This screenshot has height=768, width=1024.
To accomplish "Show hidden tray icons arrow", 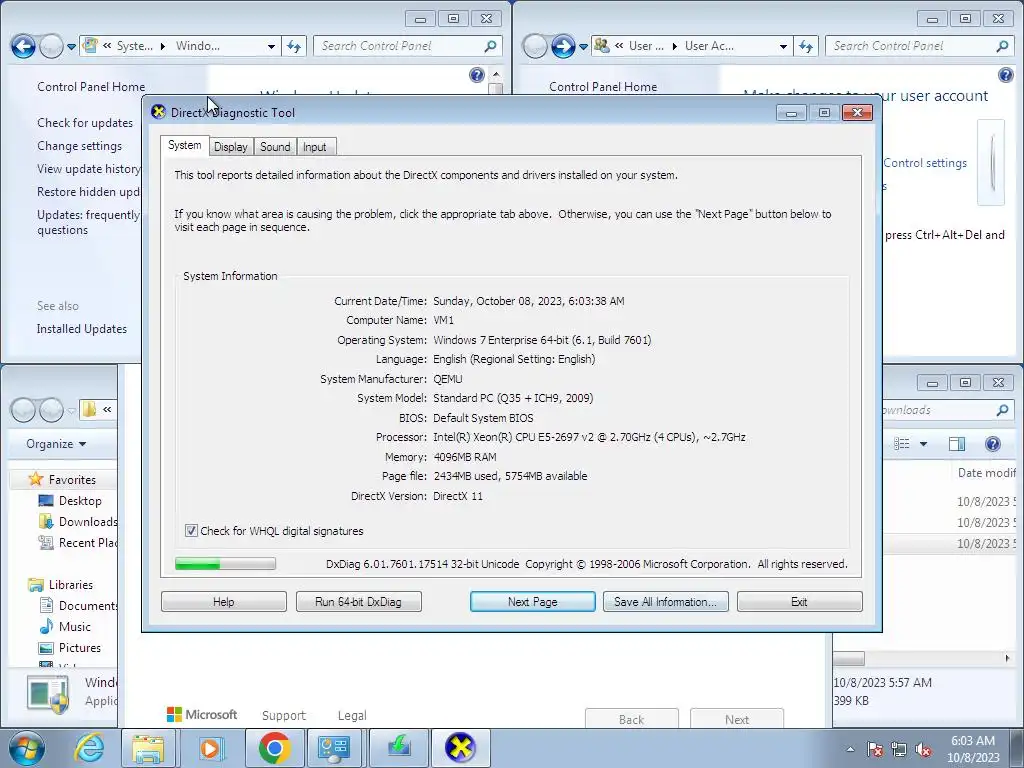I will tap(850, 749).
